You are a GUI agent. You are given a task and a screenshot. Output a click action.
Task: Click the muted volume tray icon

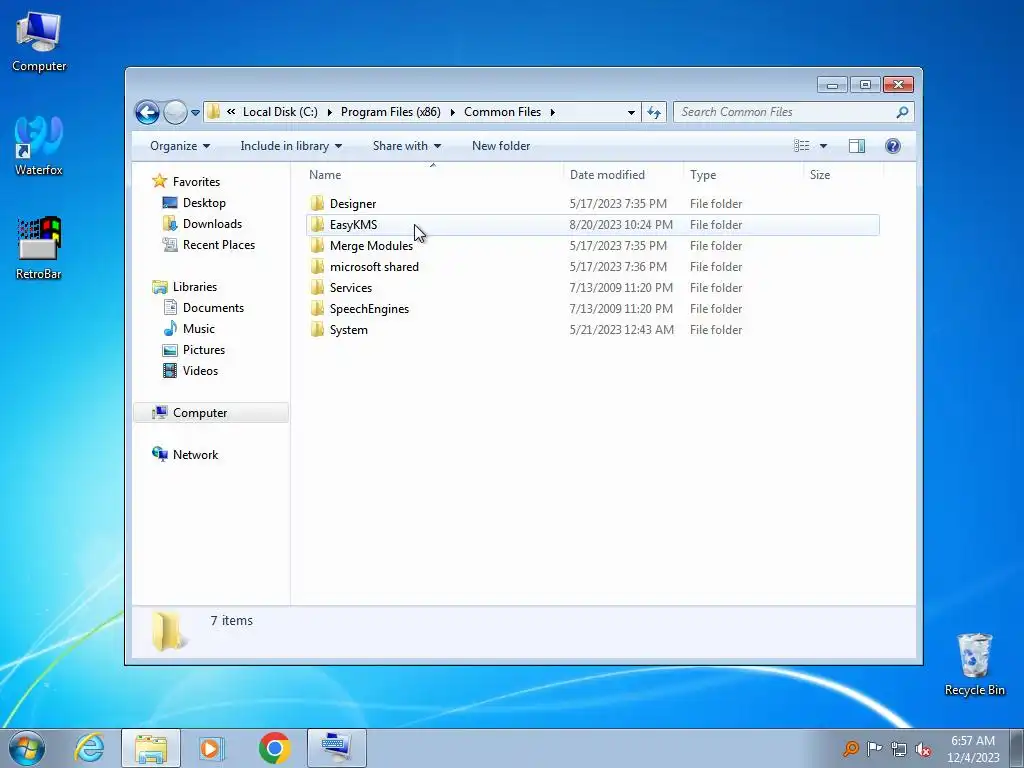[x=923, y=749]
